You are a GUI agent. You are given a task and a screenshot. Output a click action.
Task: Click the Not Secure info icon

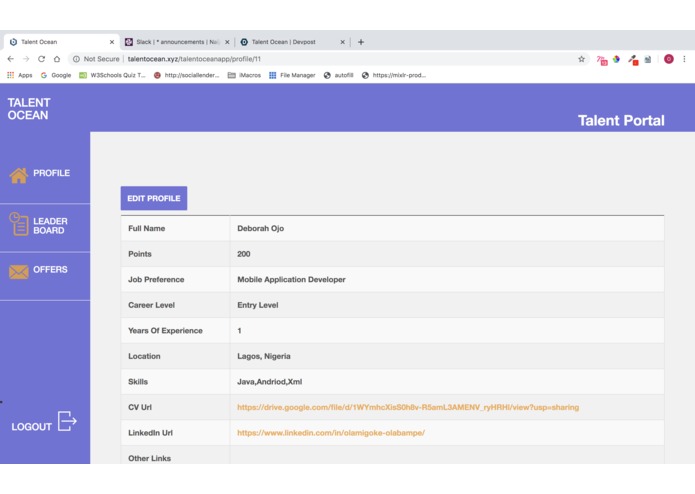[76, 59]
